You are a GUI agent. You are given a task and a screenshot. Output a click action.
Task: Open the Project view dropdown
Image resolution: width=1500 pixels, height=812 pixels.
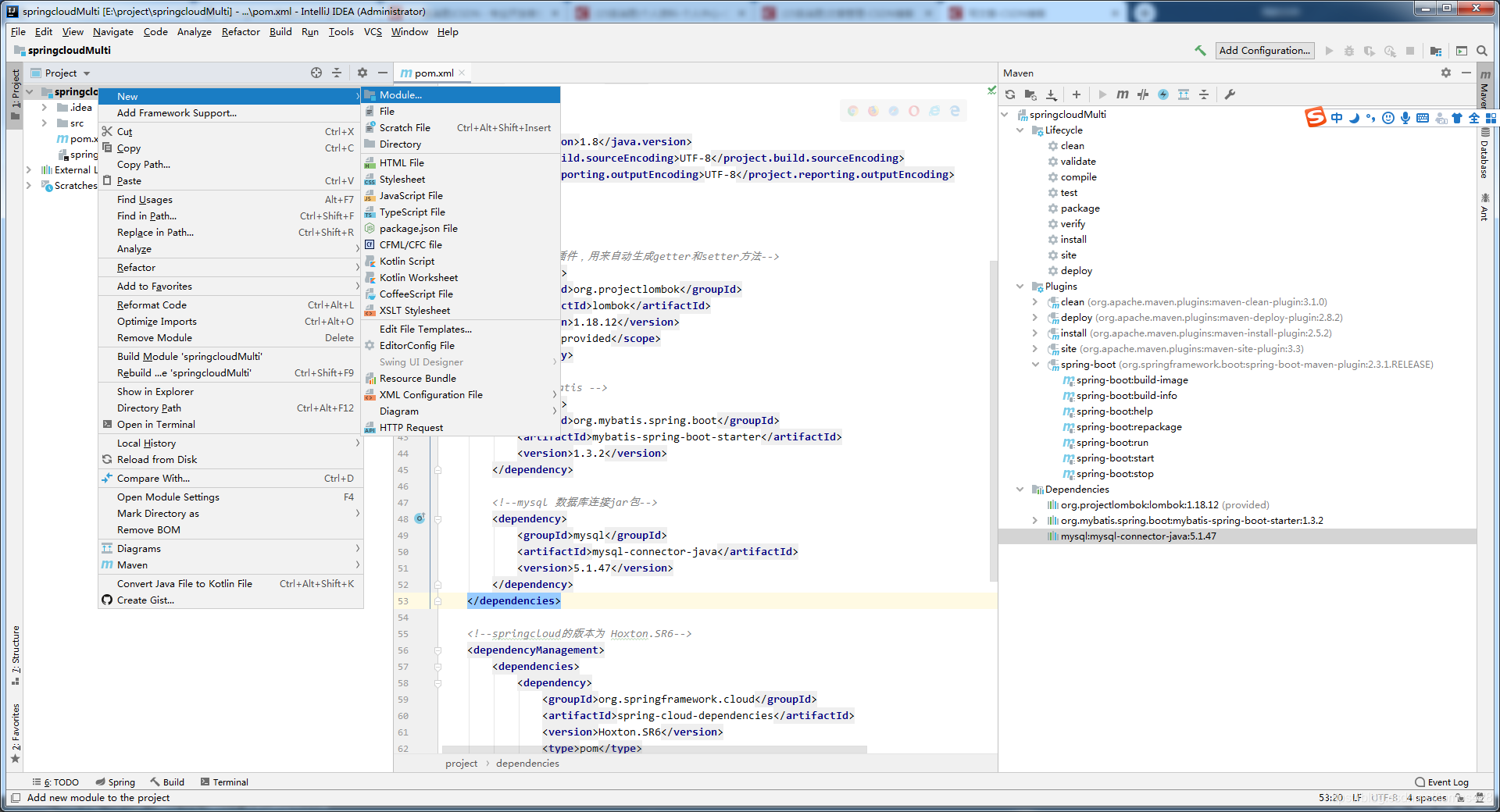point(61,73)
